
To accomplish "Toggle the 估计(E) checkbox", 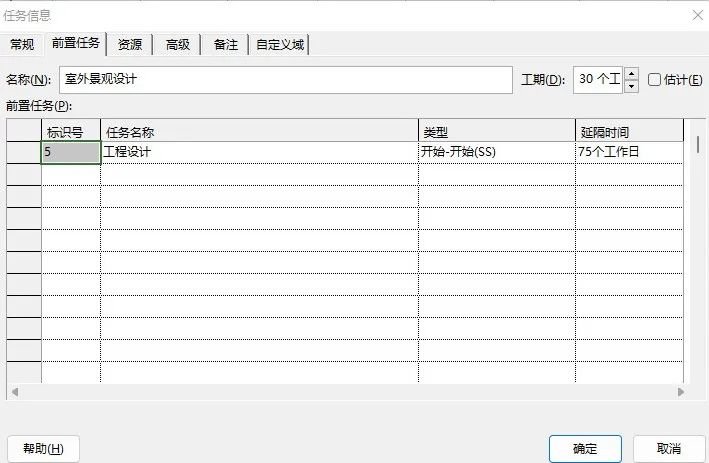I will (x=654, y=80).
